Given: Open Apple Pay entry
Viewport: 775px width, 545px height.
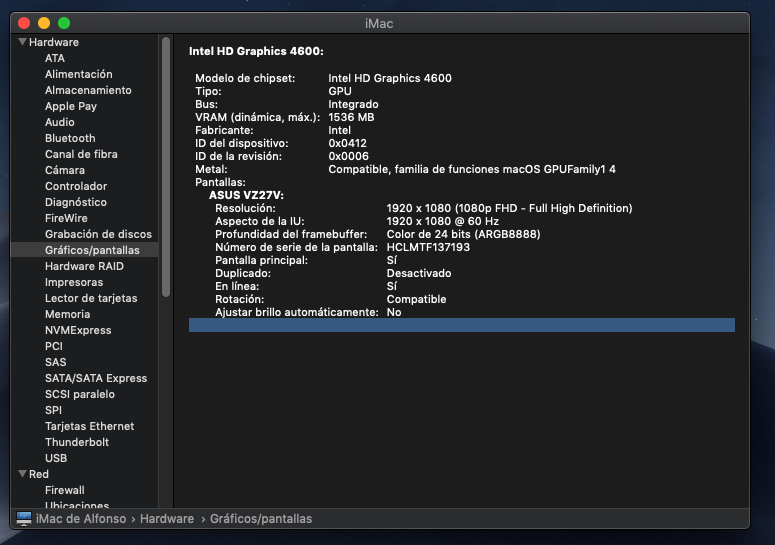Looking at the screenshot, I should tap(71, 106).
